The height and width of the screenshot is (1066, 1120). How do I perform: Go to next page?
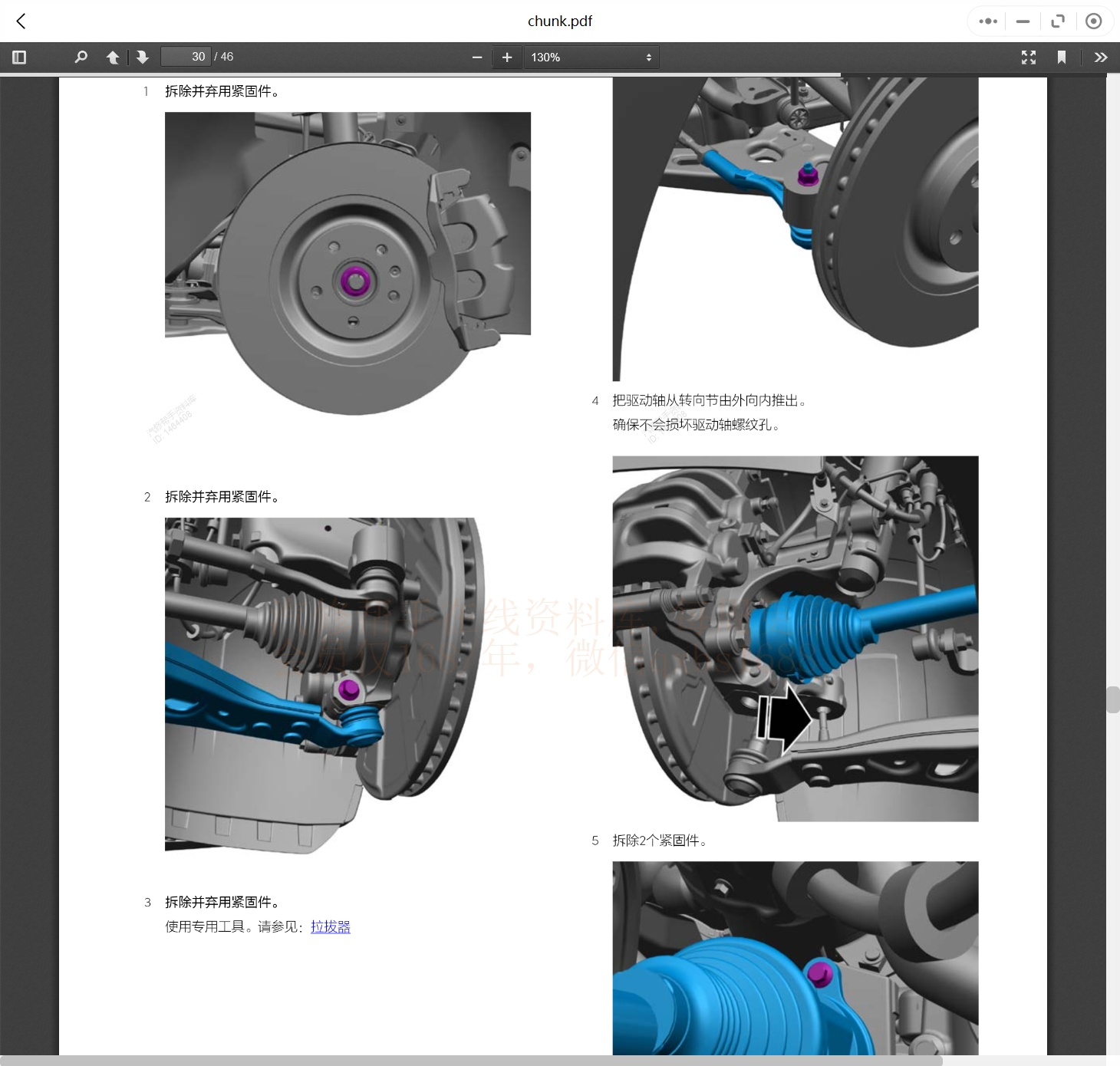tap(142, 58)
